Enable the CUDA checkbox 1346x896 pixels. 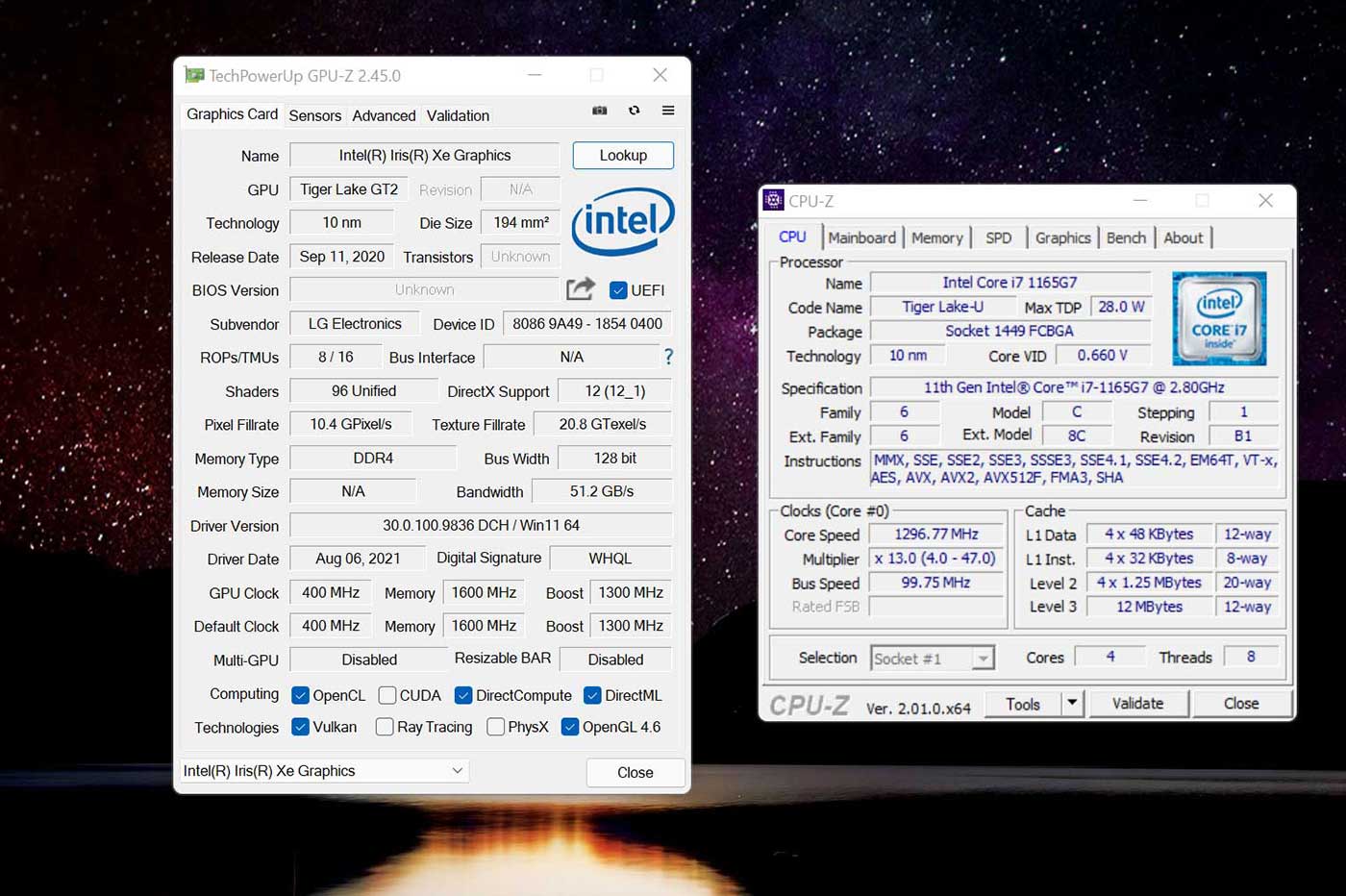coord(387,695)
